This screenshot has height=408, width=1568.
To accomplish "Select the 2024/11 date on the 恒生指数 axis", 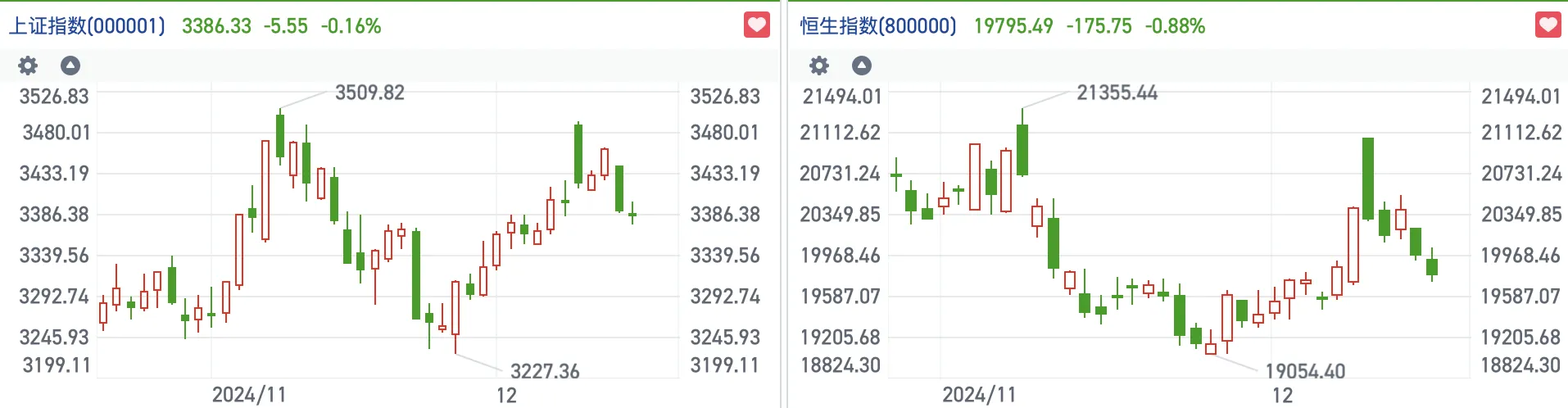I will 979,395.
